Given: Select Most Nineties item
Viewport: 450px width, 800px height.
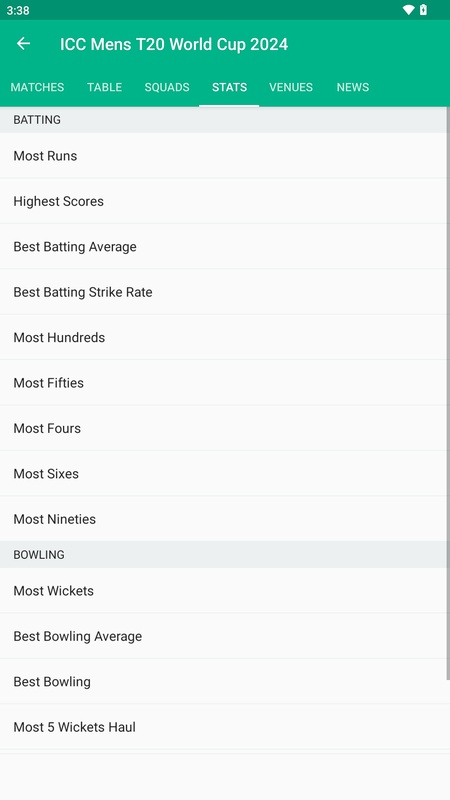Looking at the screenshot, I should pos(223,519).
